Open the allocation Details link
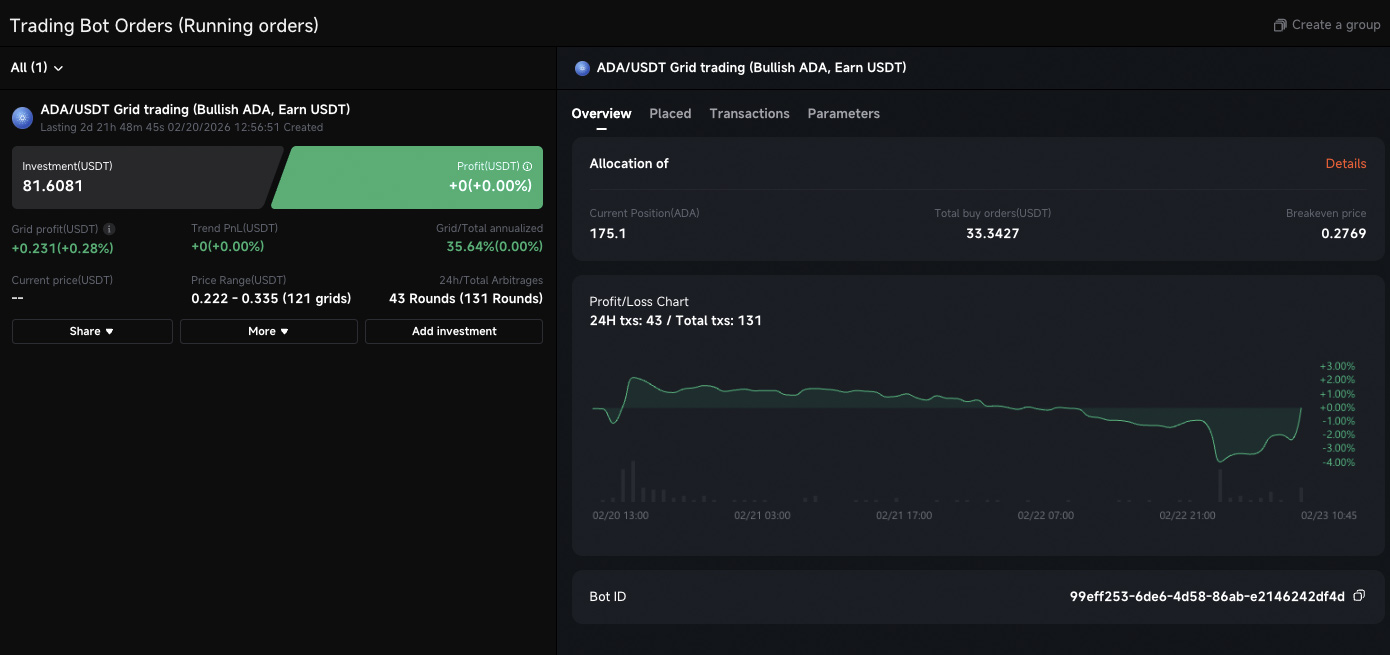Viewport: 1390px width, 655px height. [1345, 164]
